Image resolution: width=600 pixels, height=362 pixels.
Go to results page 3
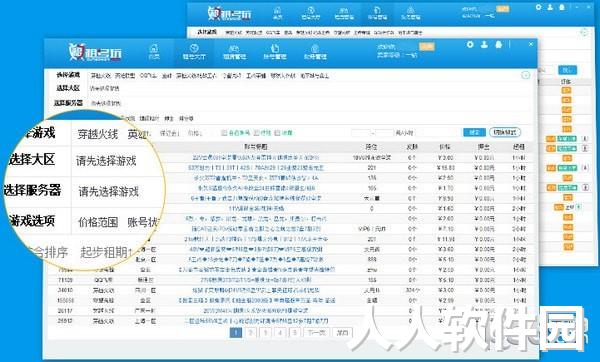tap(265, 332)
